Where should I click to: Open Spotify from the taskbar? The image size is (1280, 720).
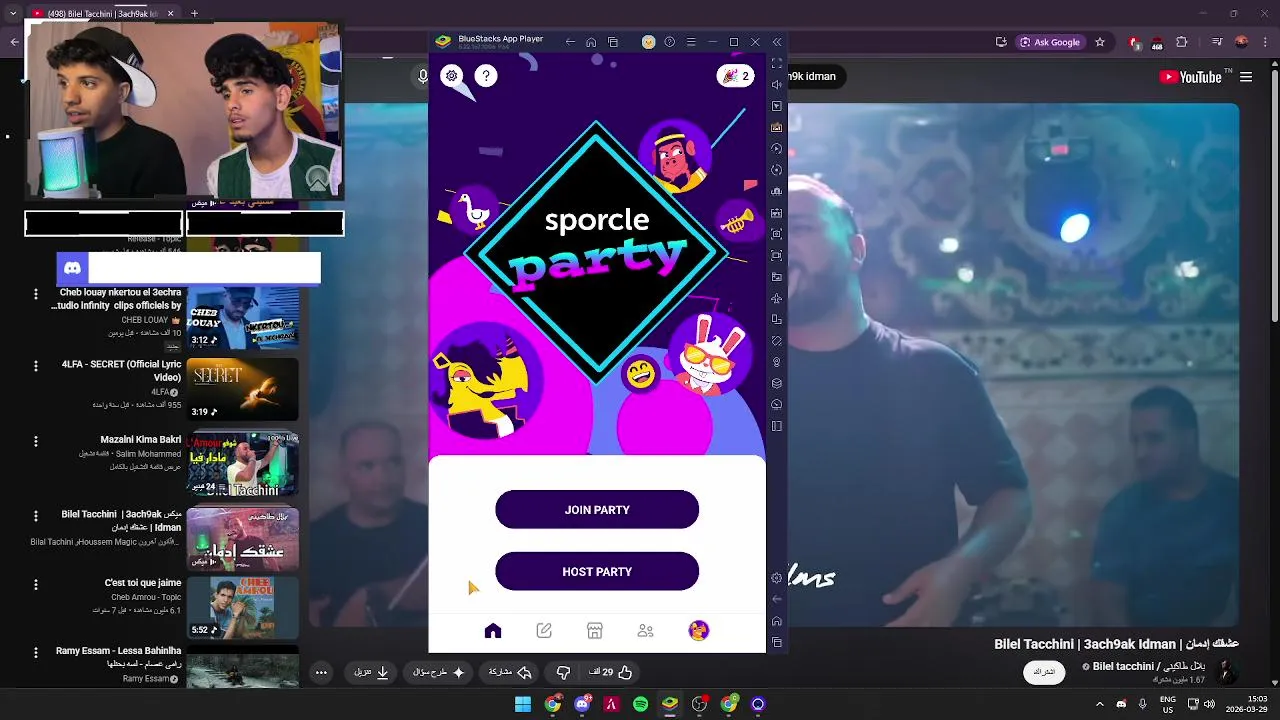click(641, 704)
